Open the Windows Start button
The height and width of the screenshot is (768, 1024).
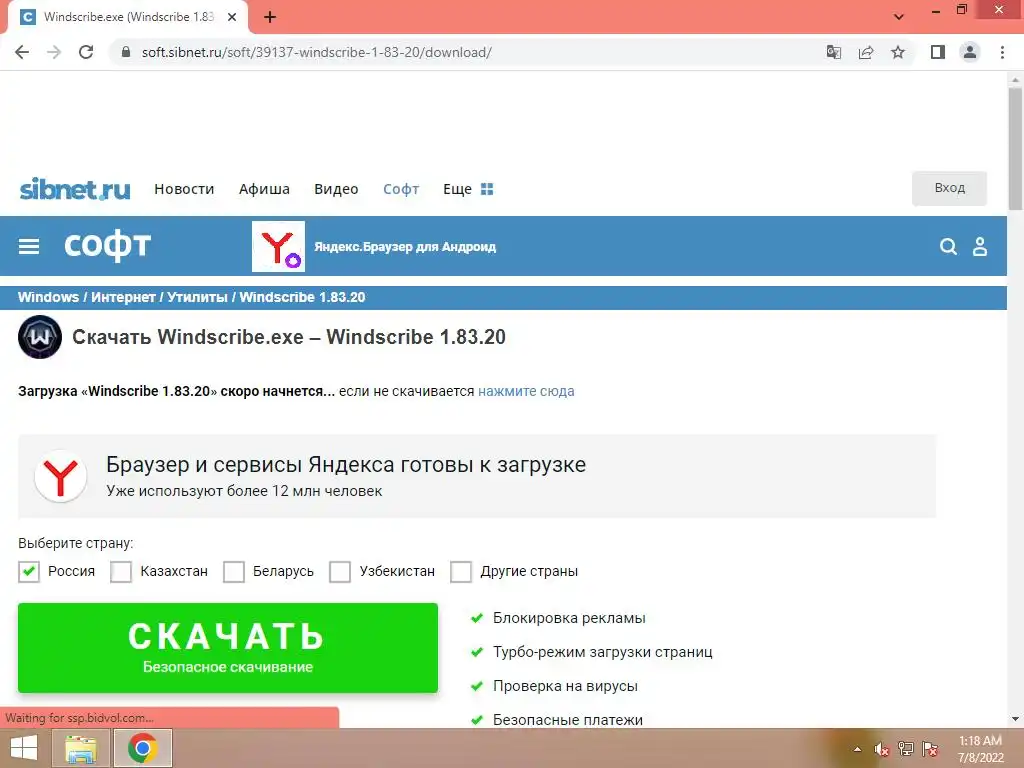coord(24,748)
